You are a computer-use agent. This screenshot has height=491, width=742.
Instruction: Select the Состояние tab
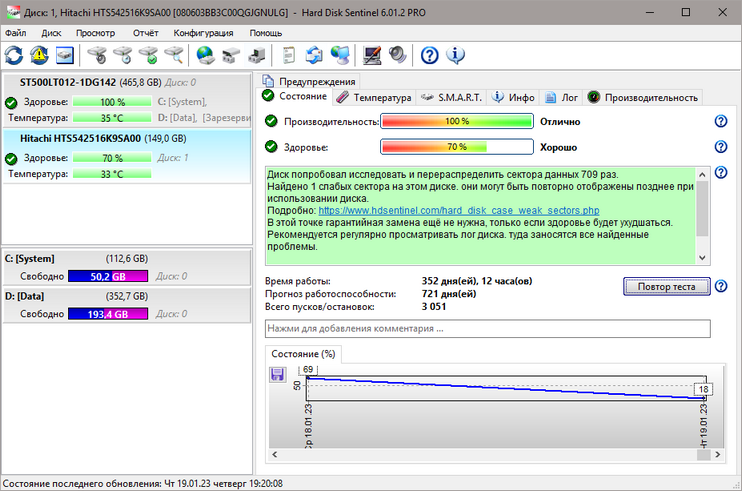[294, 96]
